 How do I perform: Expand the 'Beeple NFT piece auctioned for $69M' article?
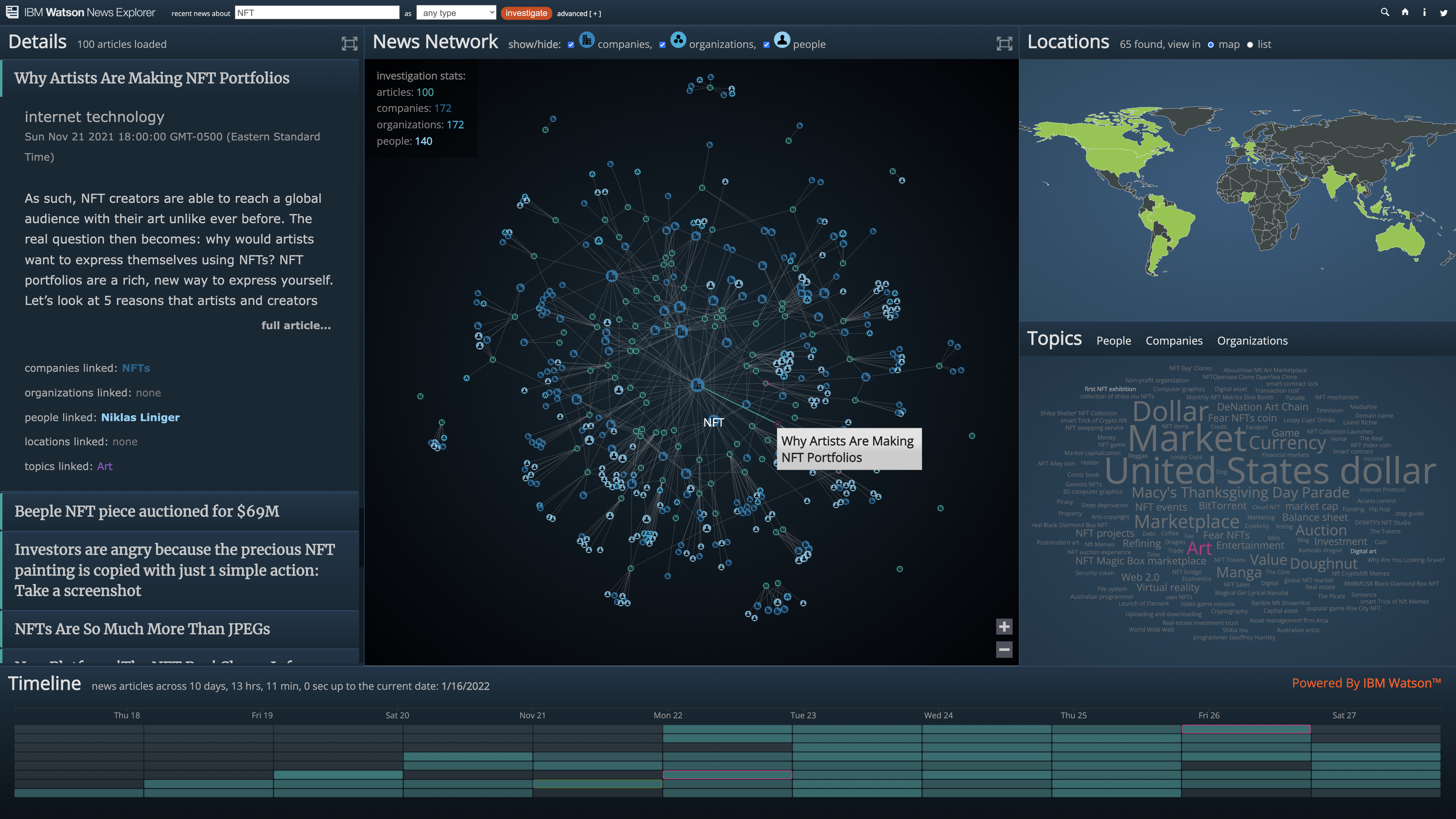coord(147,511)
